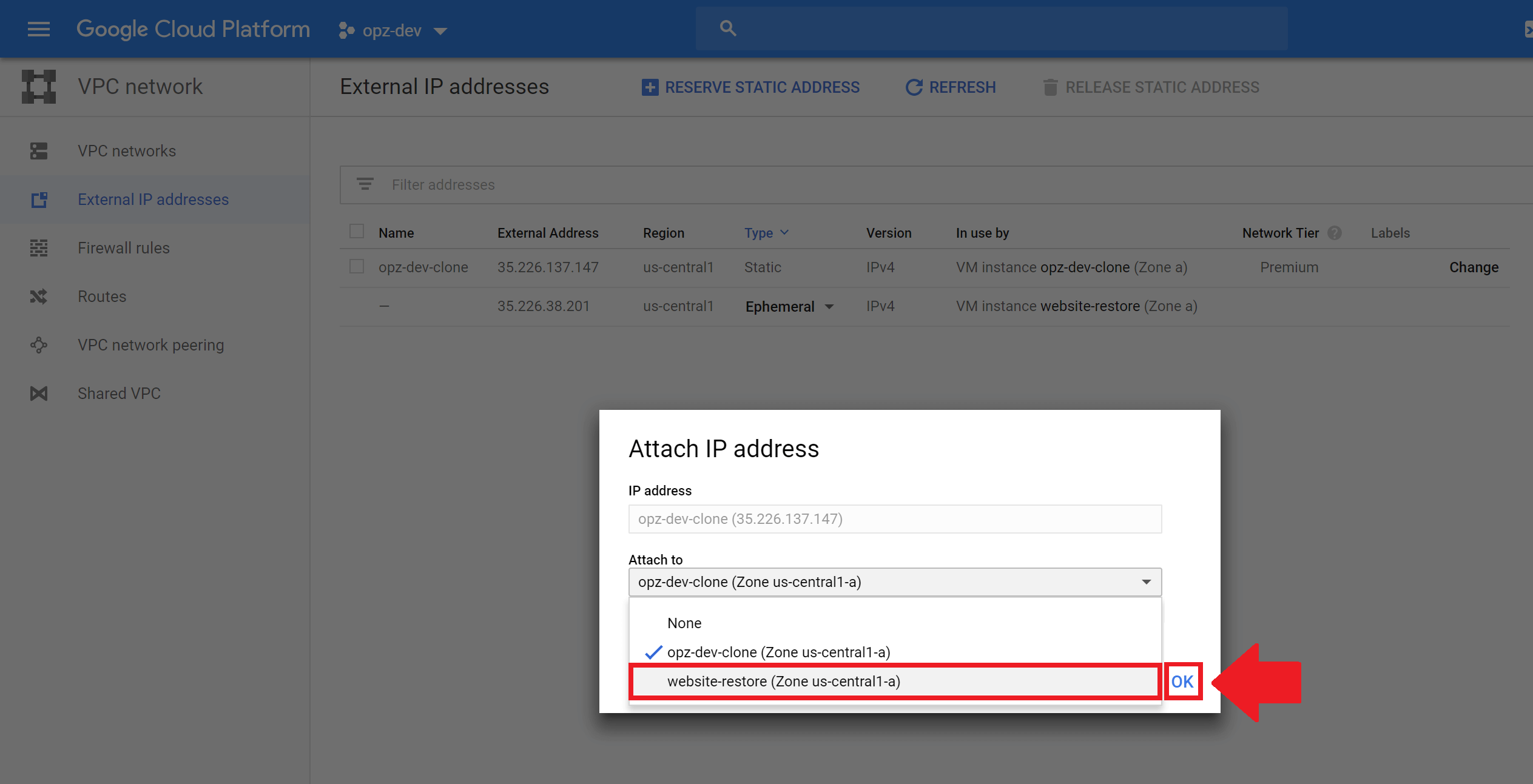Viewport: 1533px width, 784px height.
Task: Open the Attach to dropdown
Action: coord(895,582)
